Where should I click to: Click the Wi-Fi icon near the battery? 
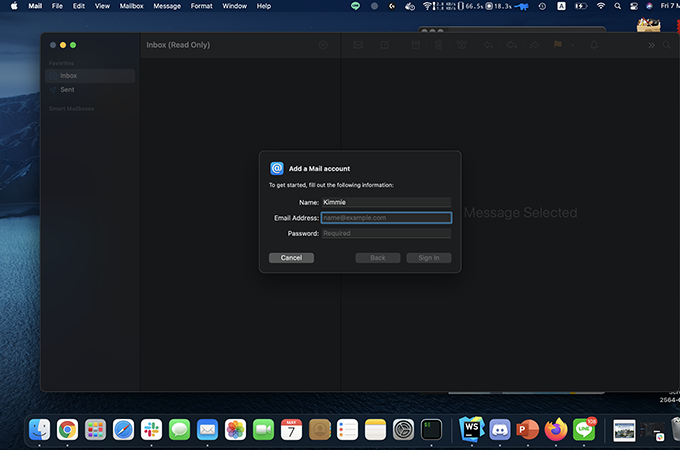(x=601, y=6)
